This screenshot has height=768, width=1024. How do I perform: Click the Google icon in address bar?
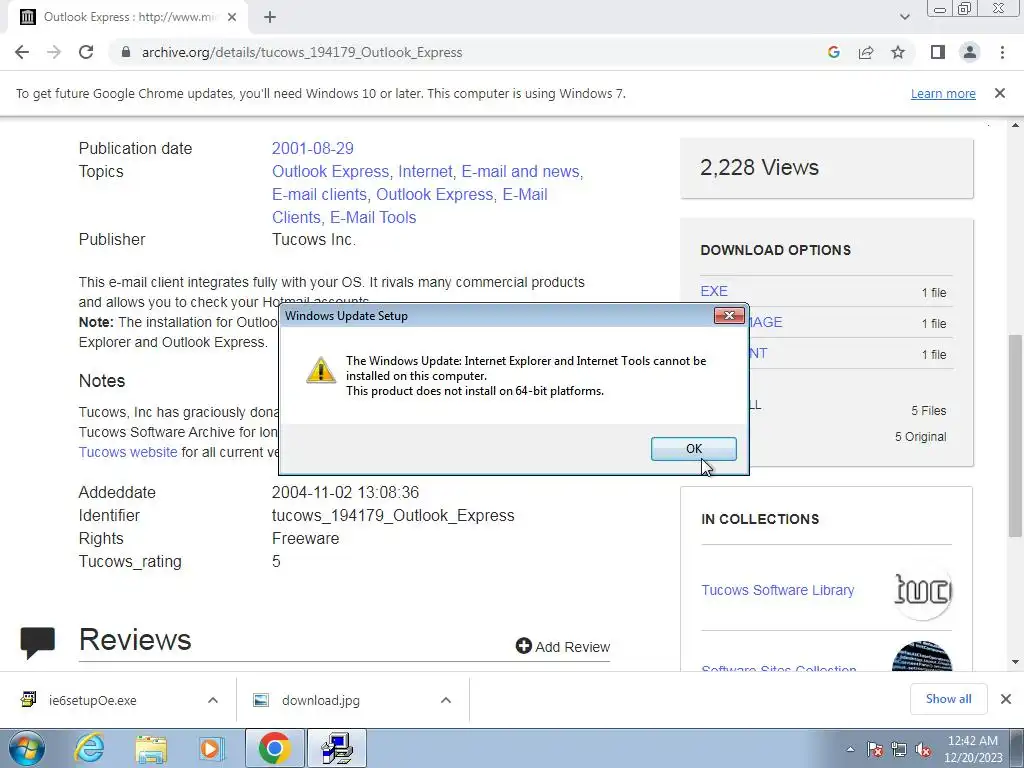833,52
